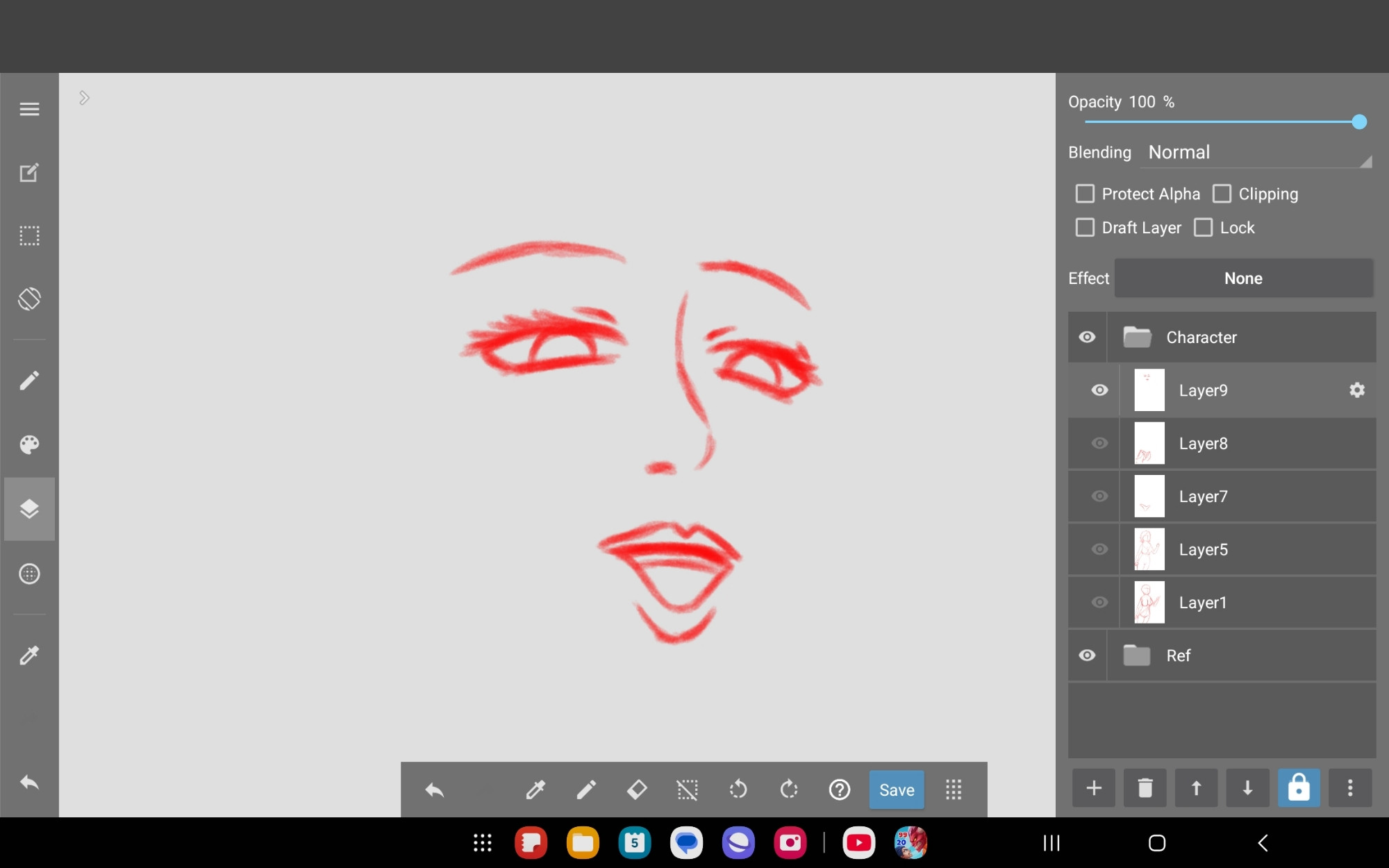Launch YouTube from the taskbar
The width and height of the screenshot is (1389, 868).
(x=859, y=843)
